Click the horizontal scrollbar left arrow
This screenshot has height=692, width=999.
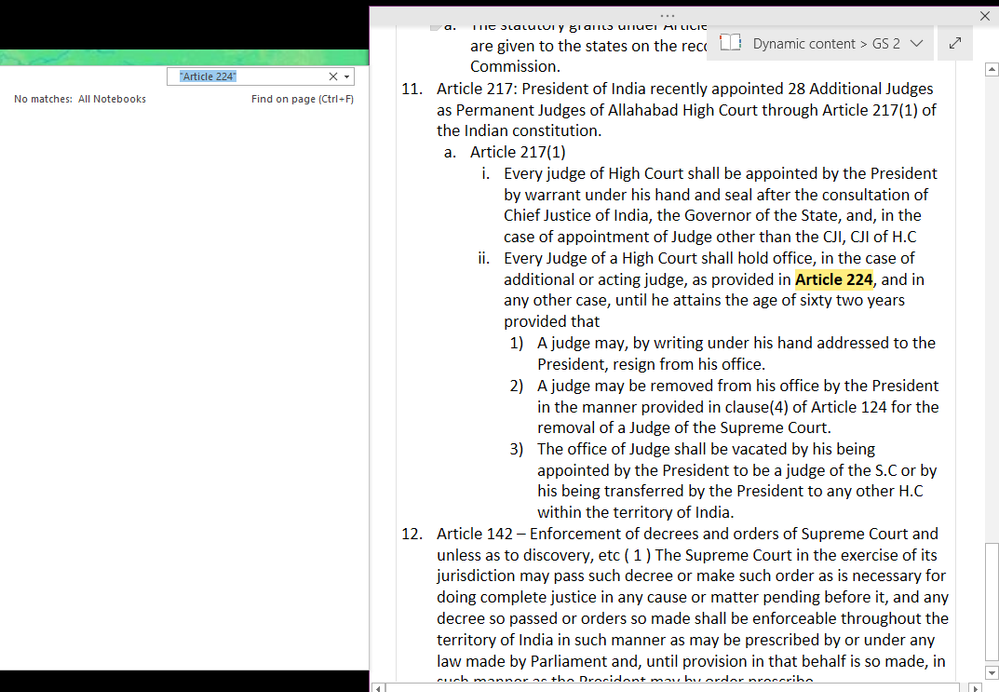(378, 688)
